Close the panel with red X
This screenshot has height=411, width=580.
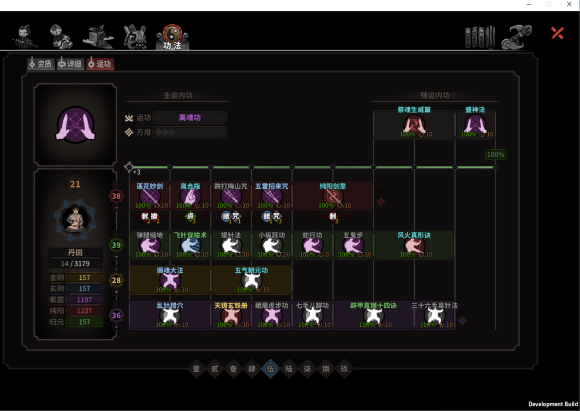tap(557, 33)
